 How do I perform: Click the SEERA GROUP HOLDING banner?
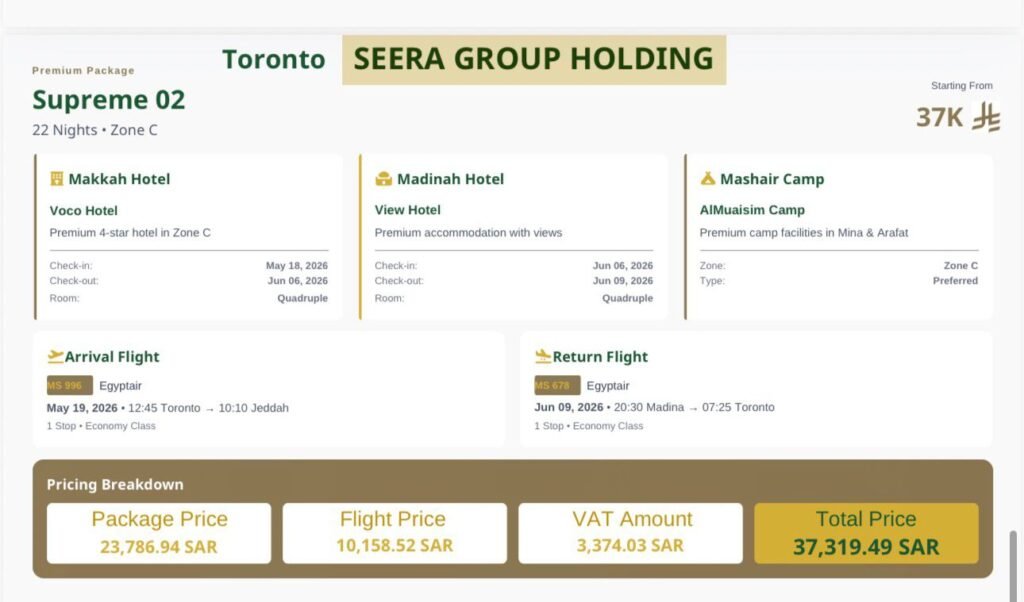533,60
